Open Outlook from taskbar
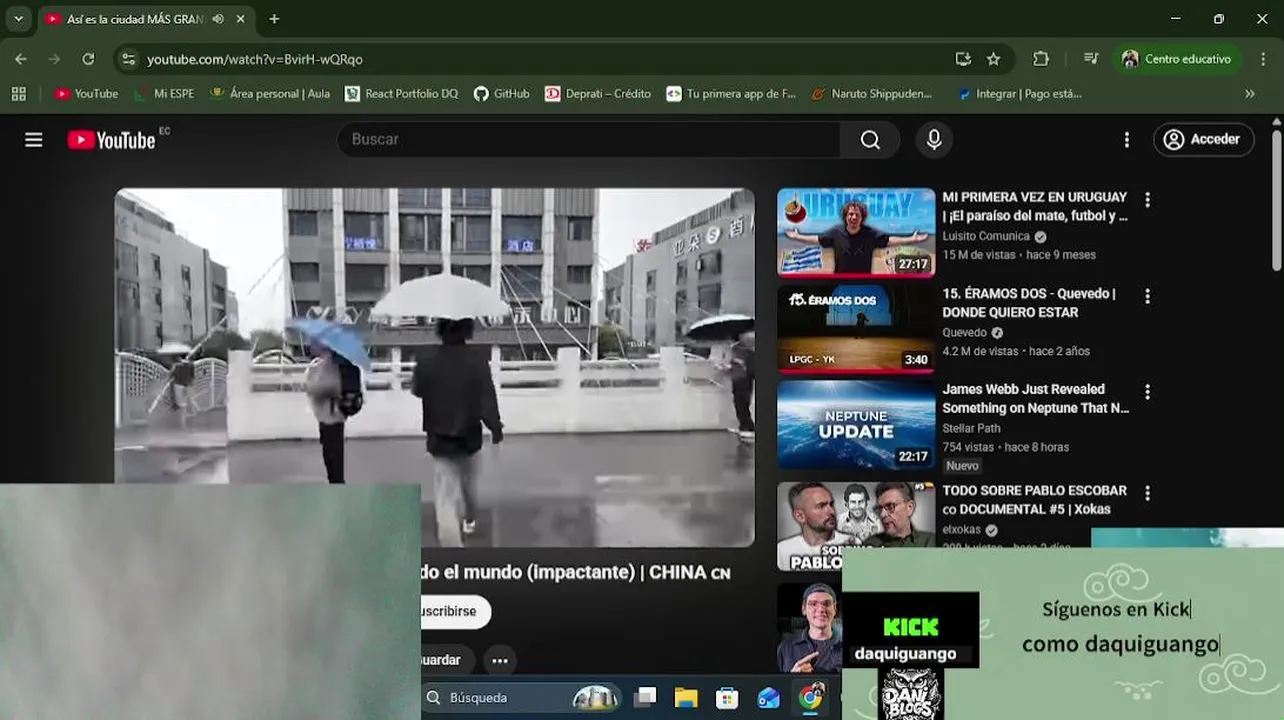 768,697
